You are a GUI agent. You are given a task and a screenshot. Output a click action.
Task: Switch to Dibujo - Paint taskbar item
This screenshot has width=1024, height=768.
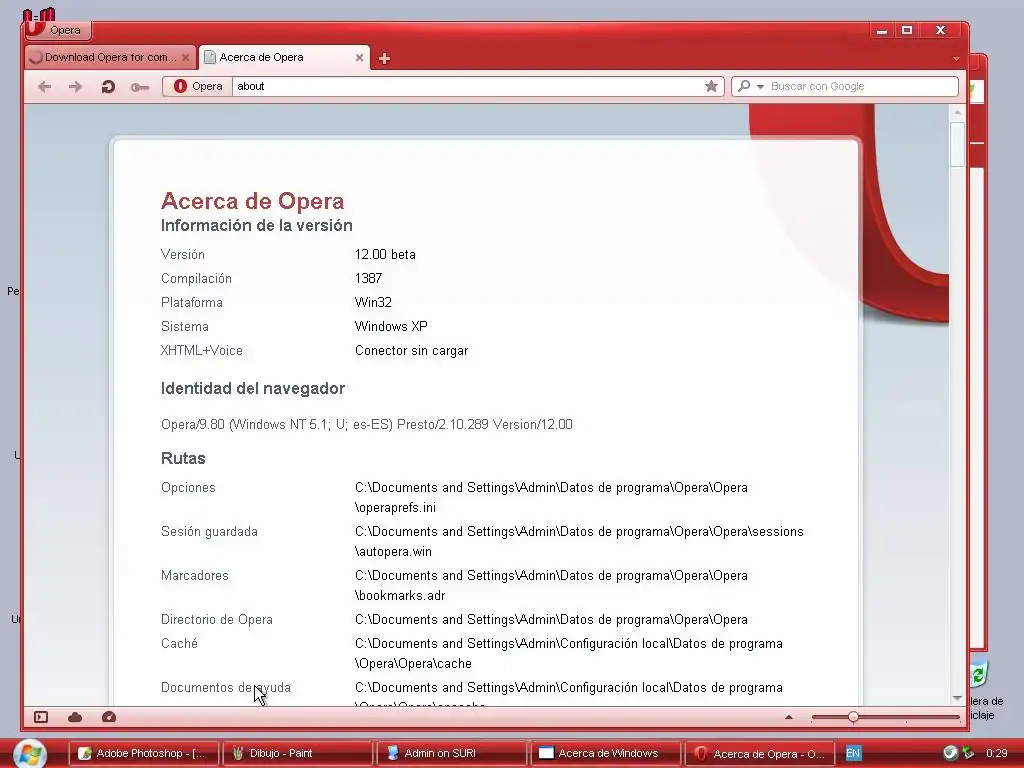point(297,754)
